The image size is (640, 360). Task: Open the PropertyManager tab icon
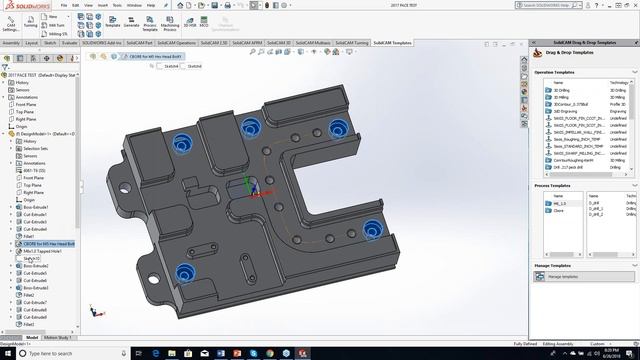coord(20,58)
